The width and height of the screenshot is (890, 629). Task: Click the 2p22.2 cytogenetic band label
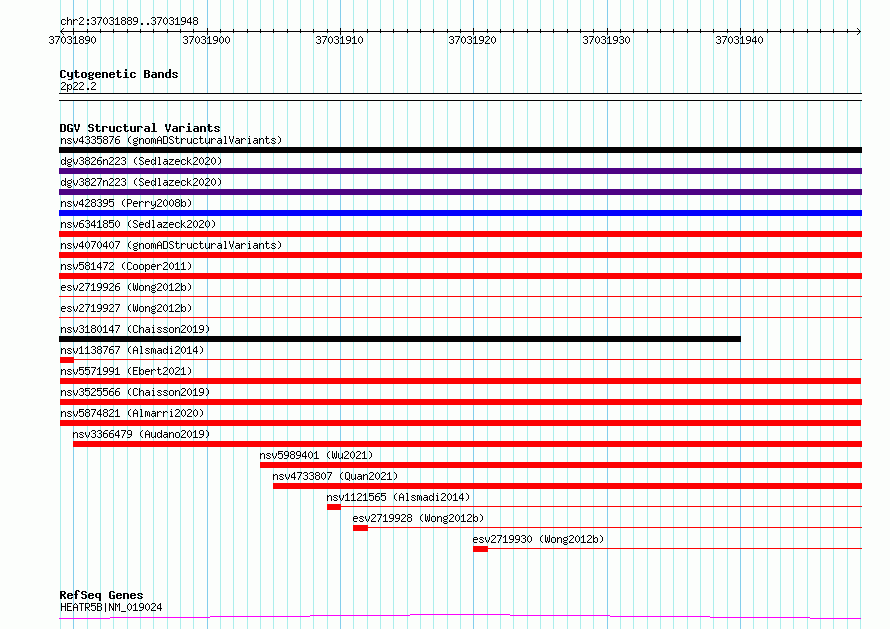tap(78, 86)
